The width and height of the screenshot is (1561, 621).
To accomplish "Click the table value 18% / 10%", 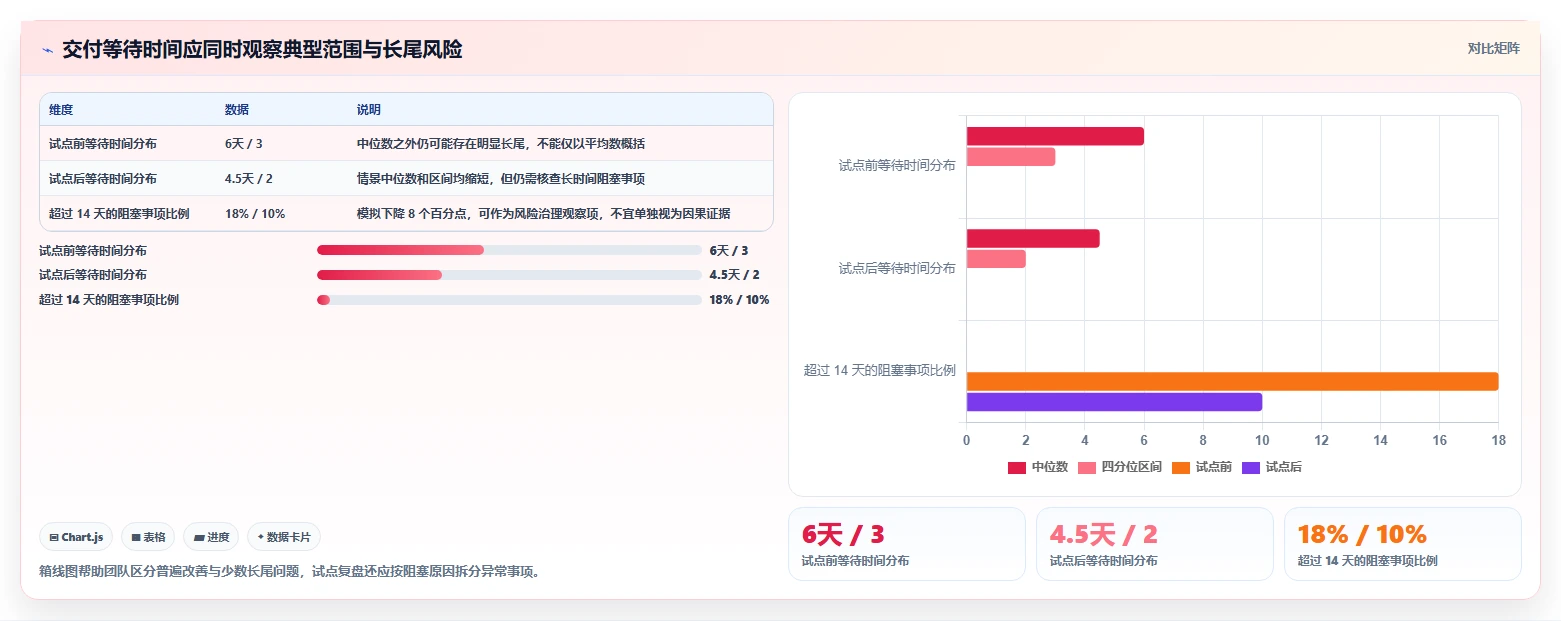I will pos(255,214).
